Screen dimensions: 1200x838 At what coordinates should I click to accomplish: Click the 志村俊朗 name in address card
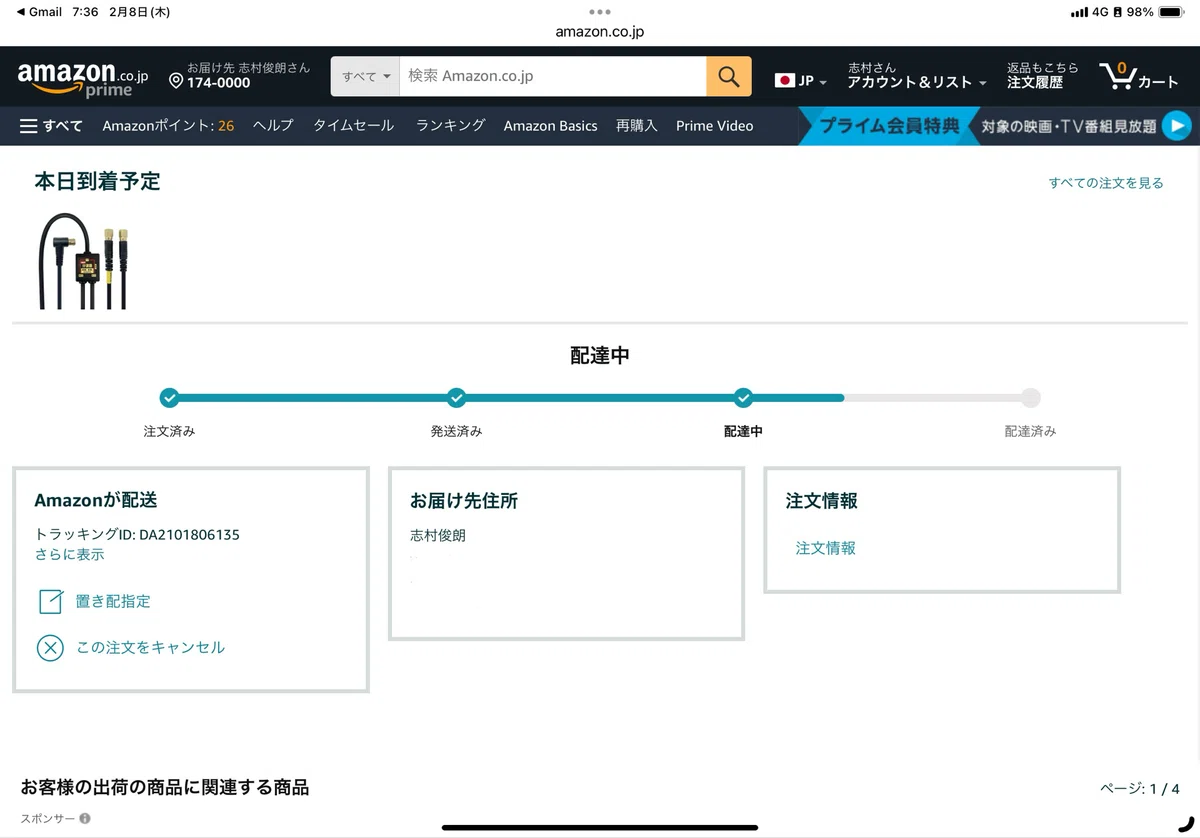(x=438, y=535)
